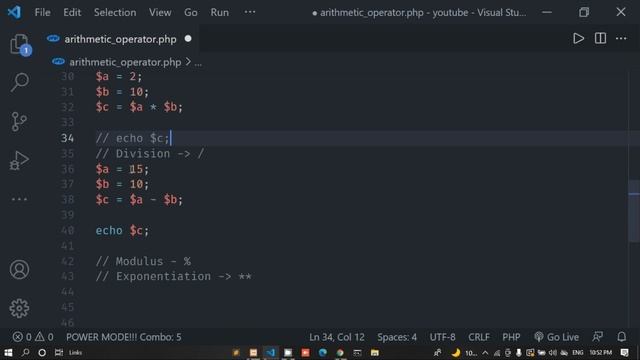Click '$c = $a * $b;' on line 32
The height and width of the screenshot is (360, 640).
pos(139,107)
